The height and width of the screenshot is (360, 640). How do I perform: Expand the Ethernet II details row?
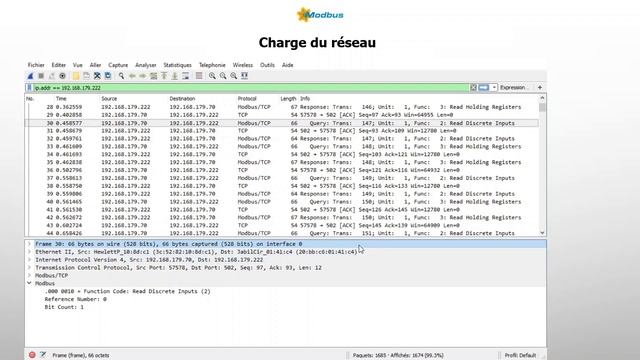click(29, 252)
